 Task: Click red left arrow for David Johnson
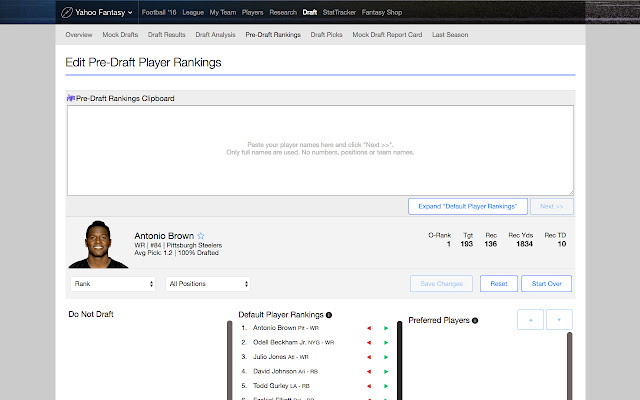369,371
